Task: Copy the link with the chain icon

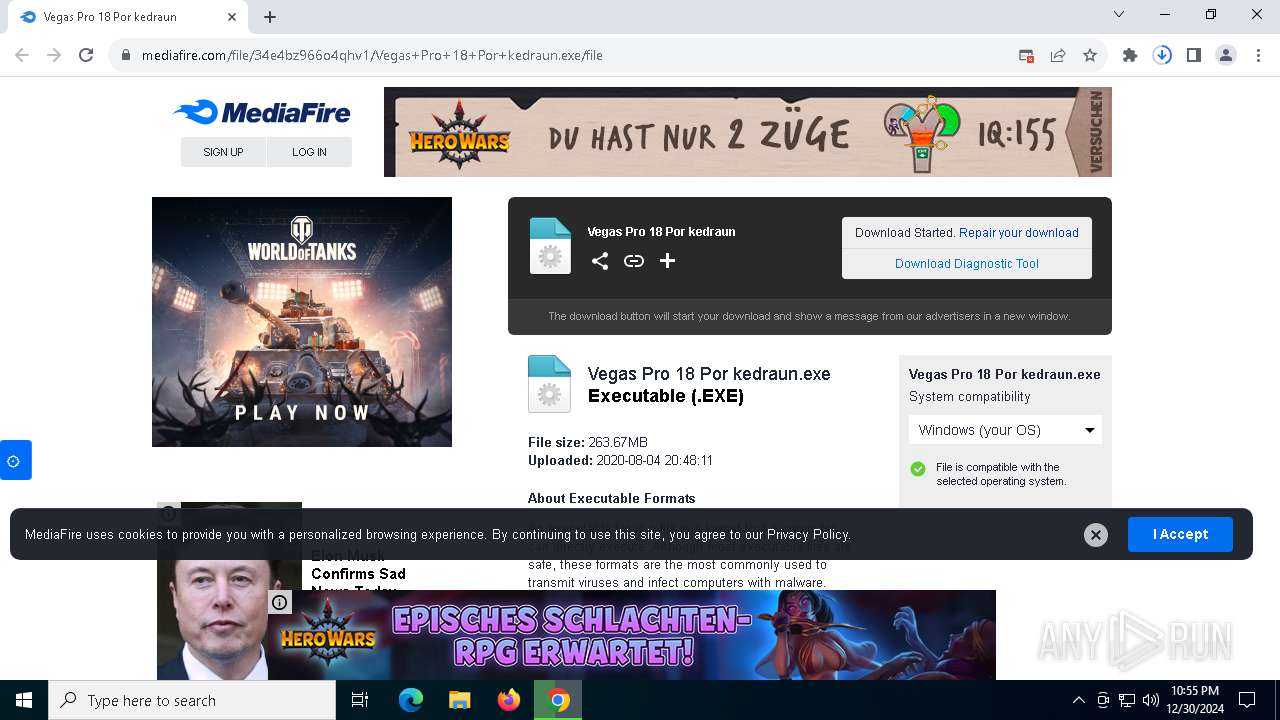Action: (634, 261)
